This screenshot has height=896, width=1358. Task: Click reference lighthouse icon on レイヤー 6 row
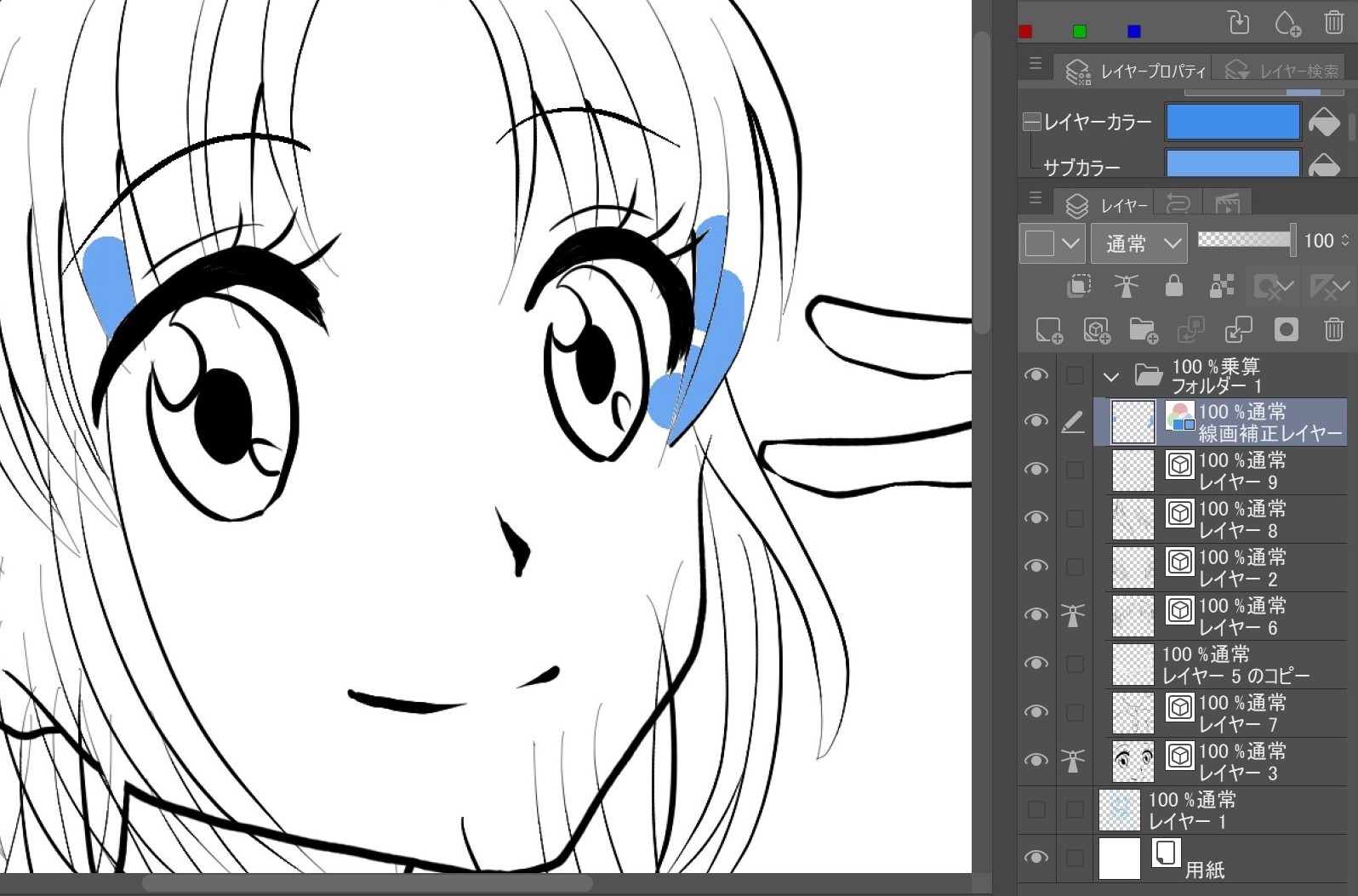[1073, 614]
